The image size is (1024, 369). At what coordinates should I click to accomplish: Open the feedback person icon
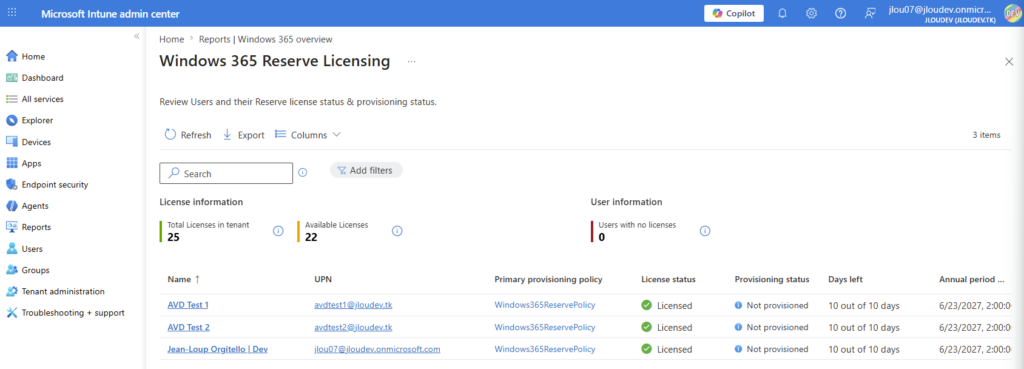[869, 14]
